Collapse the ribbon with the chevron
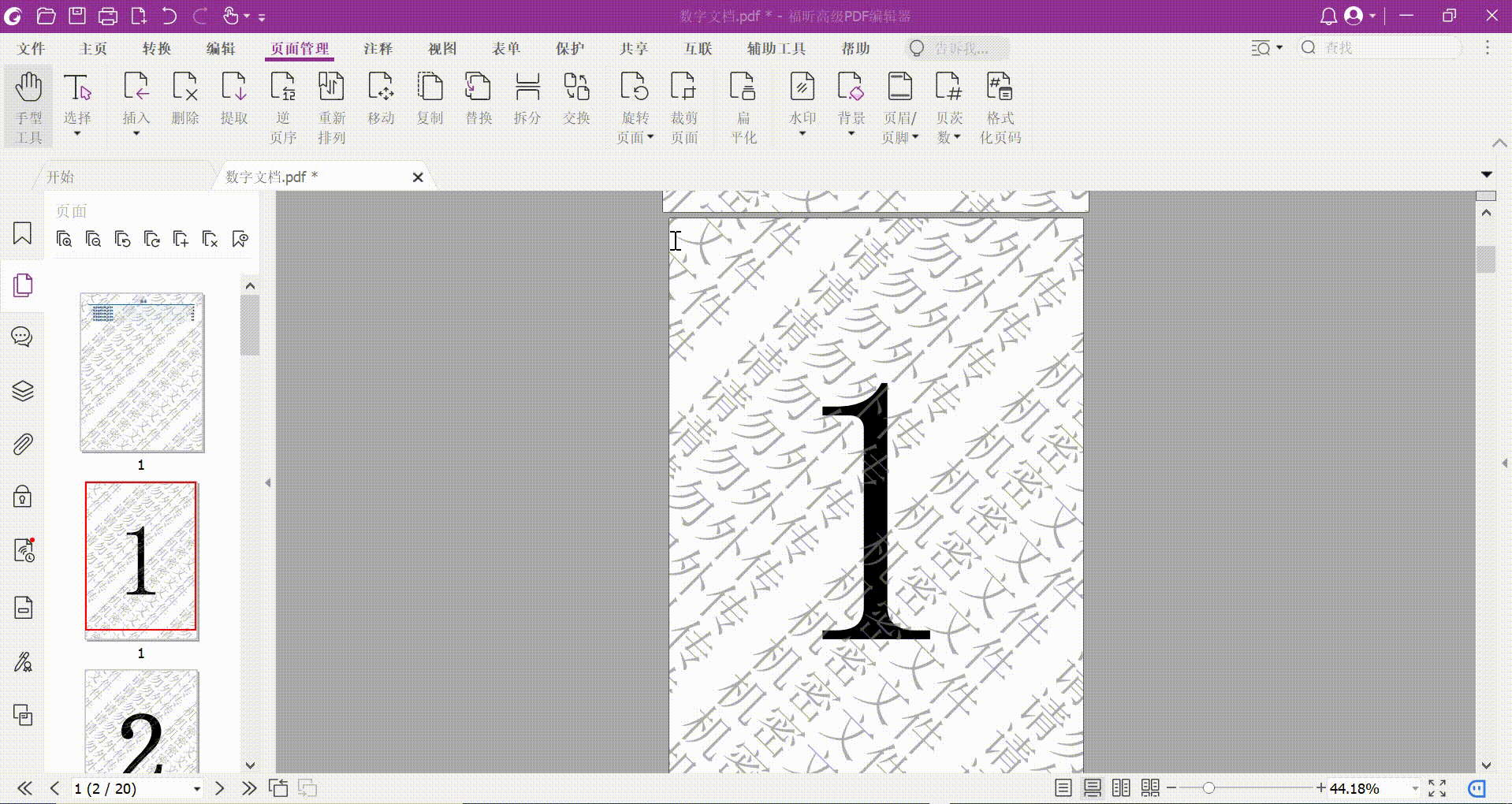1512x804 pixels. pos(1499,143)
